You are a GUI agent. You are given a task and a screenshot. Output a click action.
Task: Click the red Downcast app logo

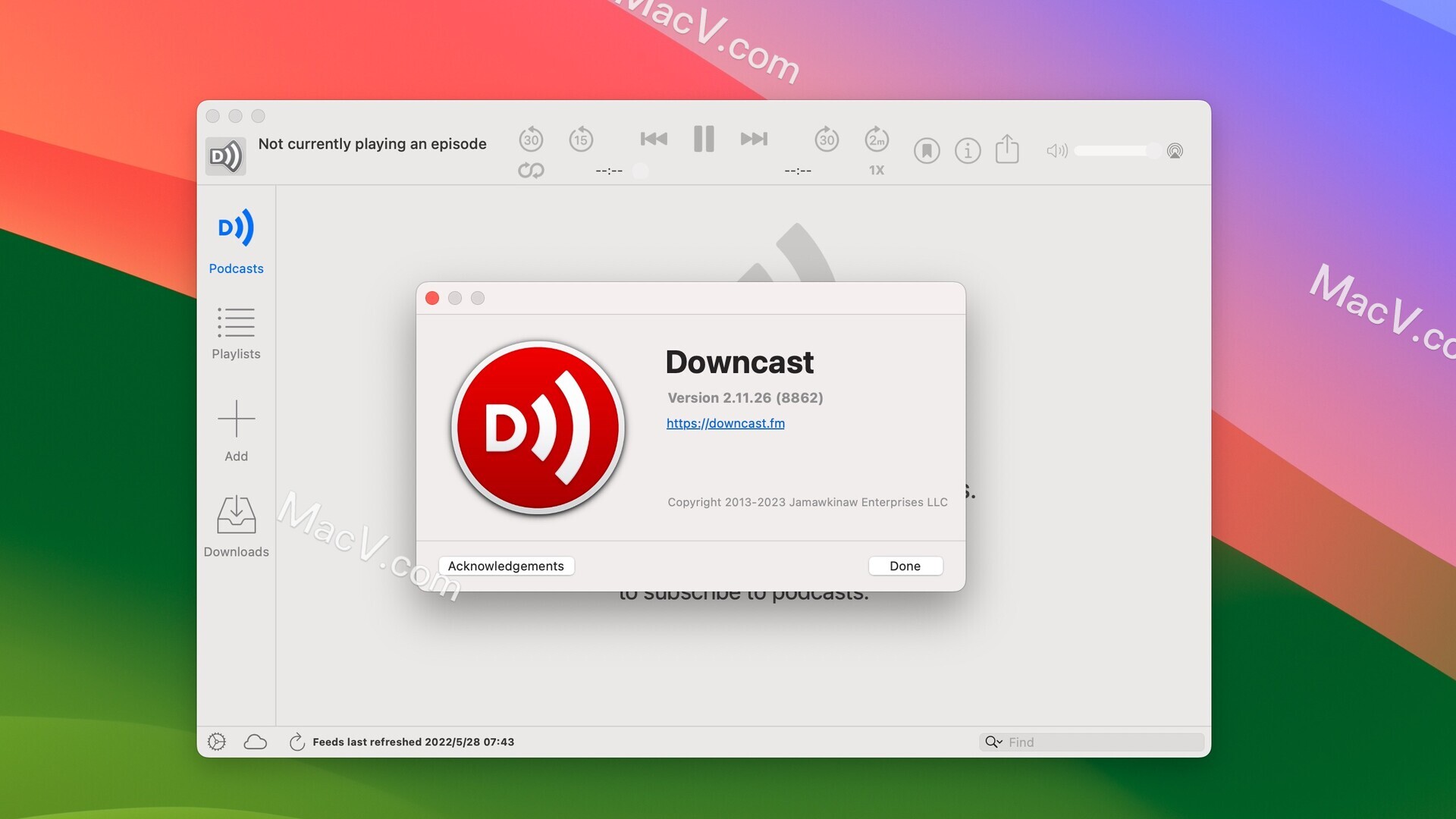pyautogui.click(x=538, y=428)
